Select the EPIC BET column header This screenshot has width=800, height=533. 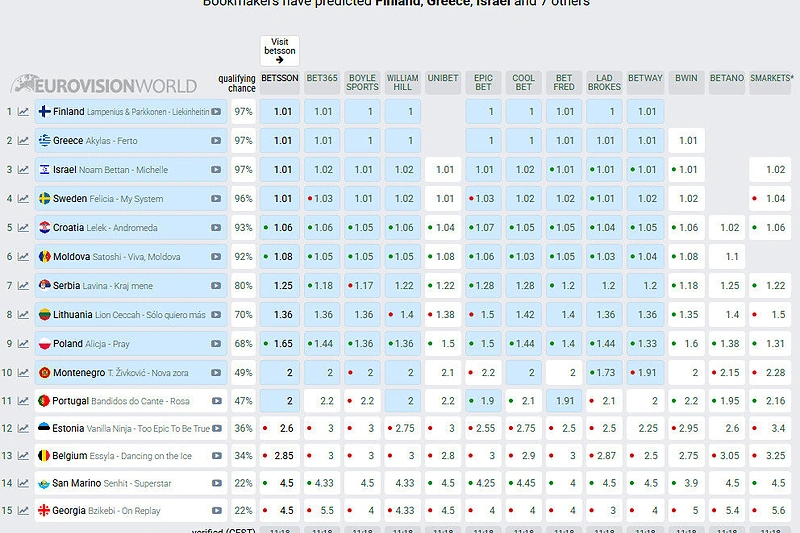[483, 83]
